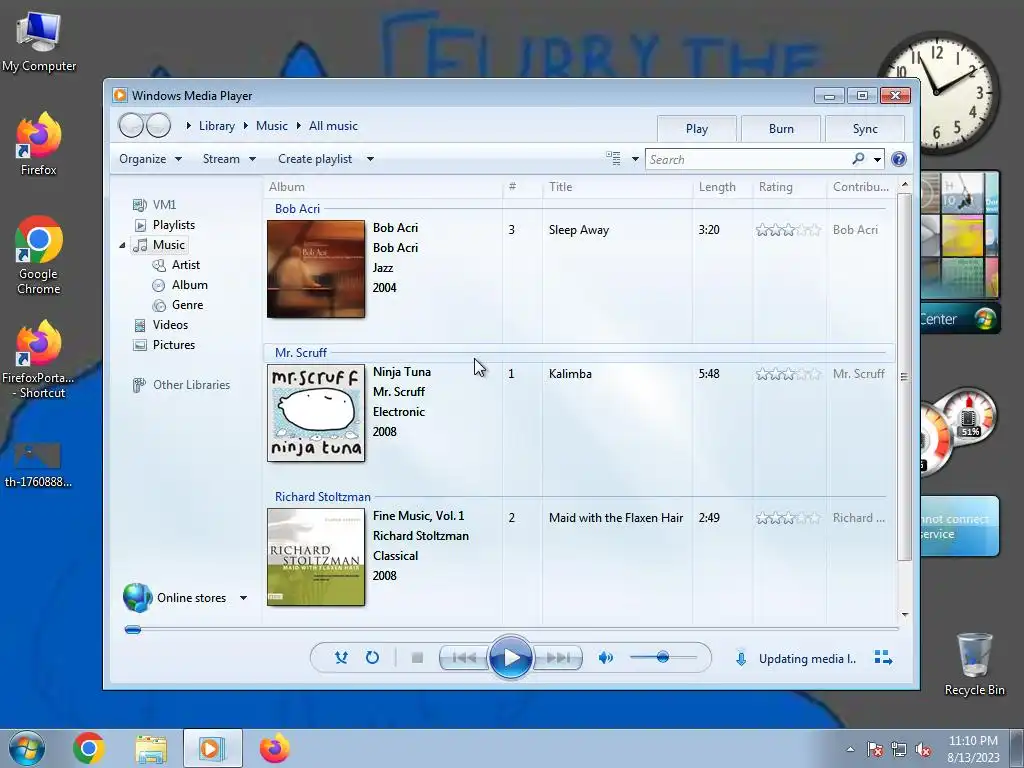Switch to the Burn tab
The height and width of the screenshot is (768, 1024).
coord(781,129)
